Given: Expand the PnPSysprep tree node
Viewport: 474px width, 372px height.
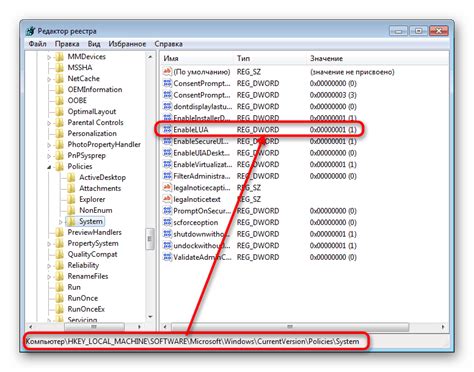Looking at the screenshot, I should tap(49, 156).
